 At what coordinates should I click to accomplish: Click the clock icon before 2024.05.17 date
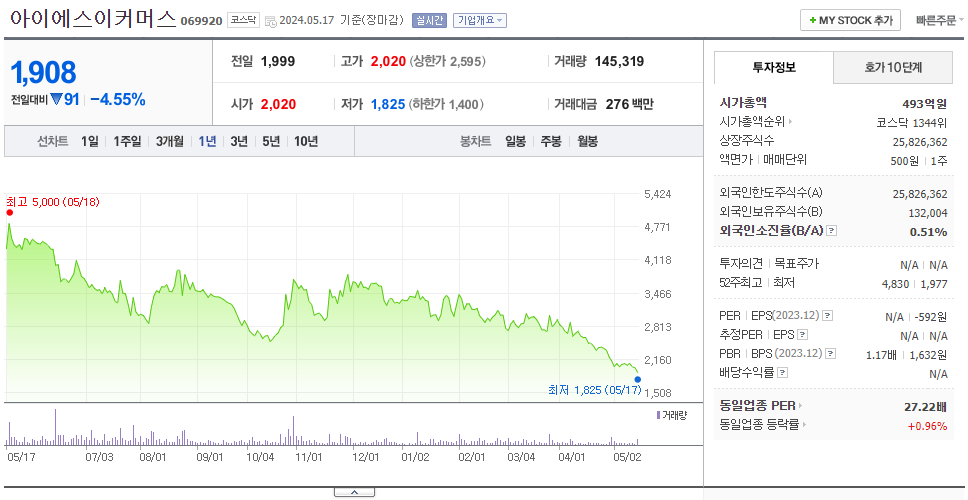[270, 21]
